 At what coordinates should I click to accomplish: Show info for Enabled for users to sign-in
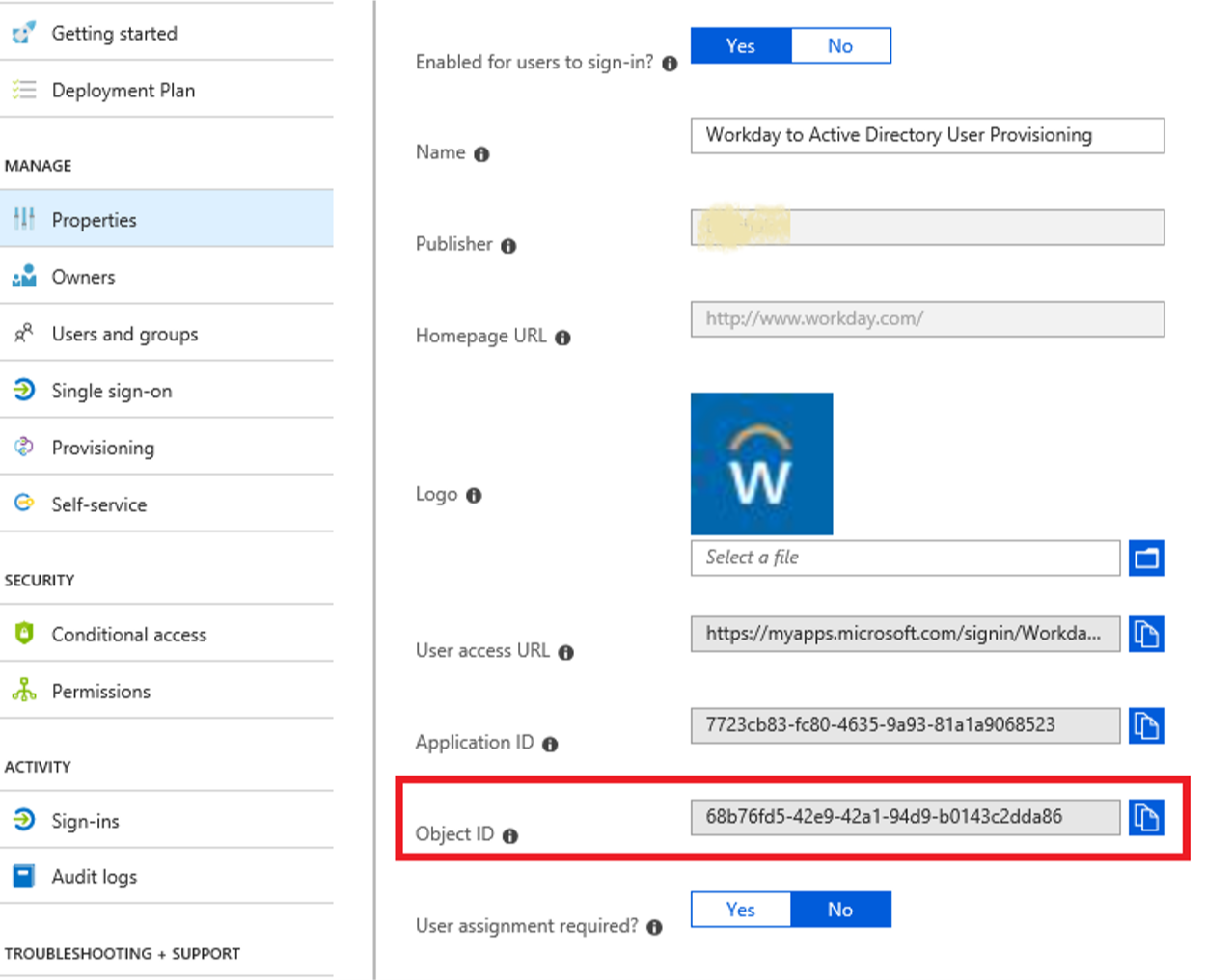pyautogui.click(x=670, y=64)
